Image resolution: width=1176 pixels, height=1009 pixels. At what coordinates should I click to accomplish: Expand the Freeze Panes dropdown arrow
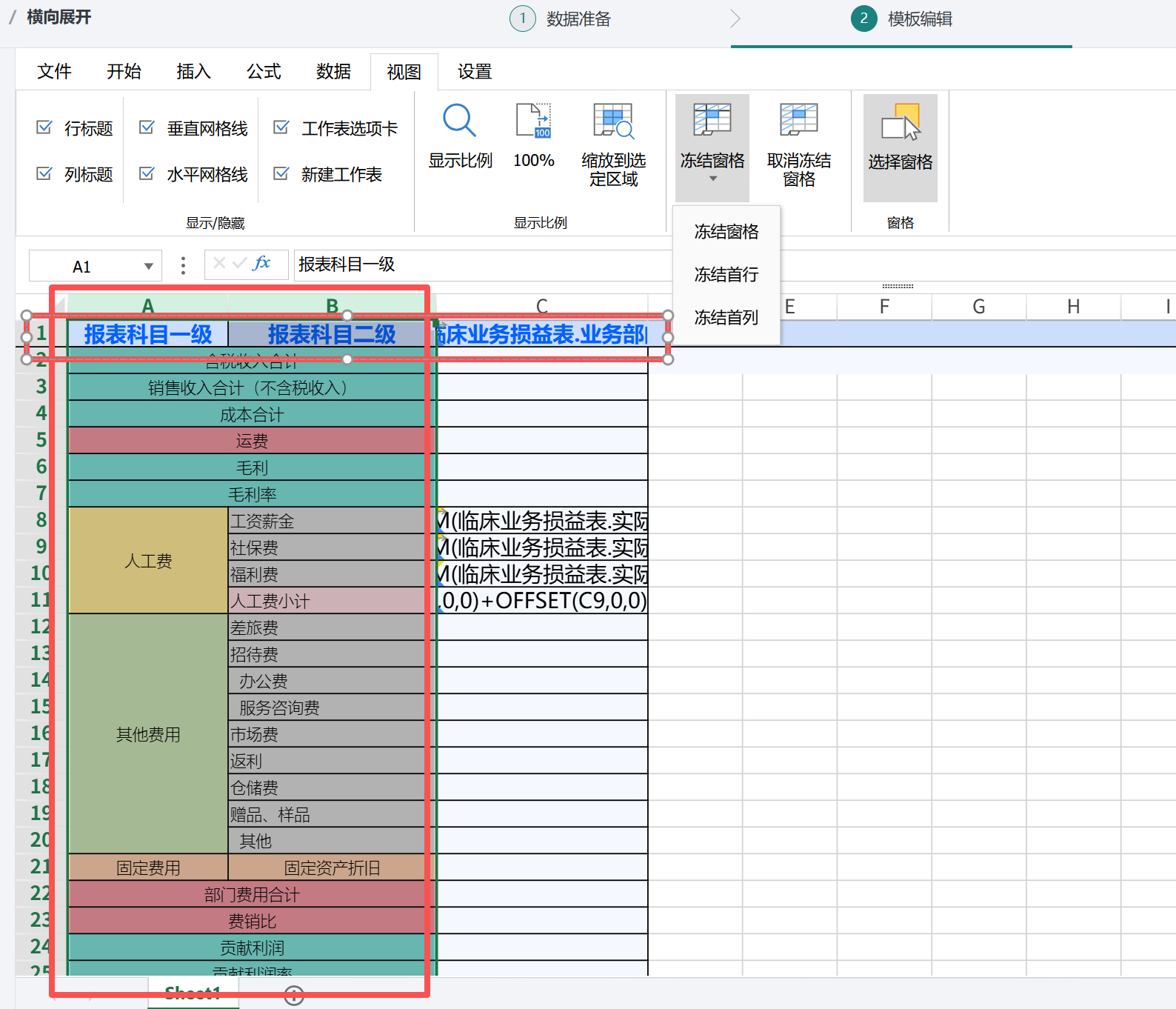(x=713, y=179)
